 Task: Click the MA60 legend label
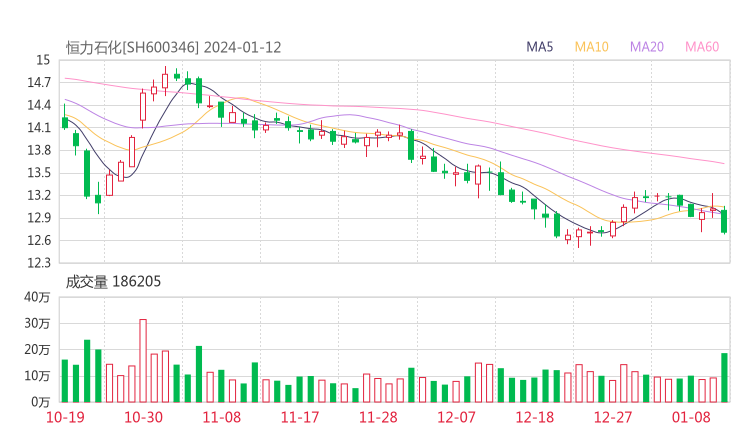(702, 47)
